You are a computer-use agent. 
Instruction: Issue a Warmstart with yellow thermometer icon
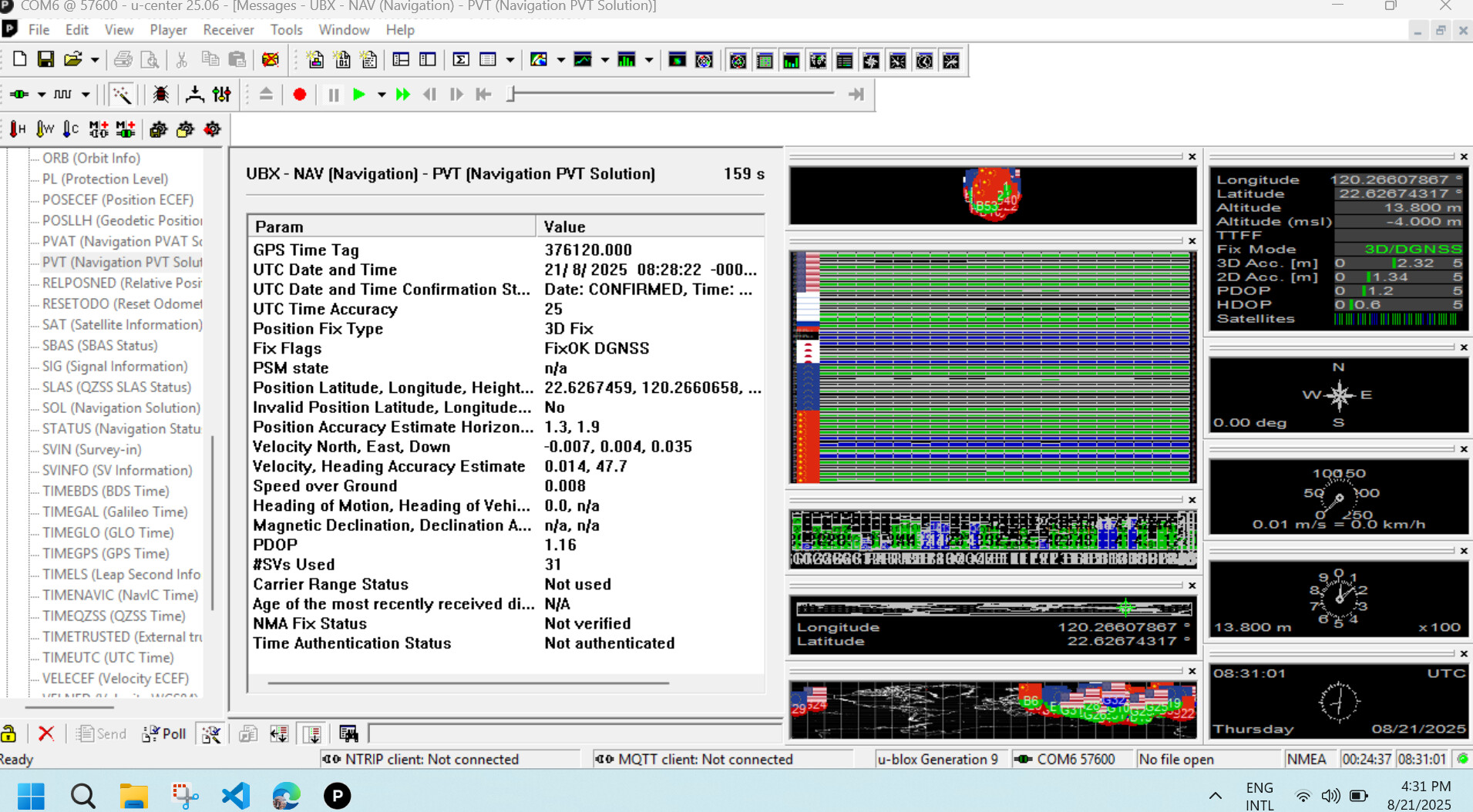click(x=45, y=129)
